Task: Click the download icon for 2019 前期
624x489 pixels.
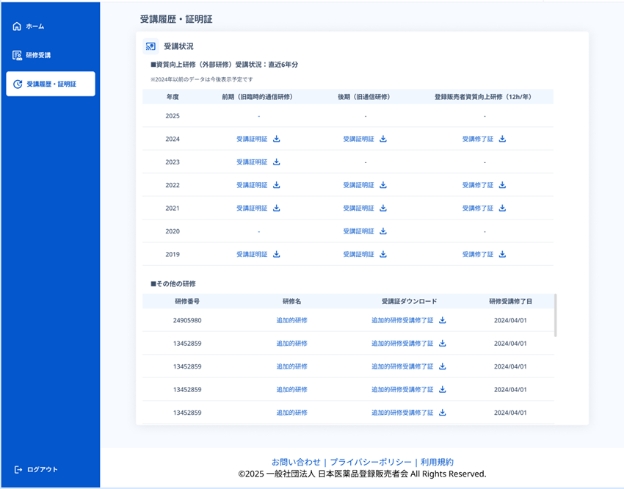Action: pyautogui.click(x=277, y=254)
